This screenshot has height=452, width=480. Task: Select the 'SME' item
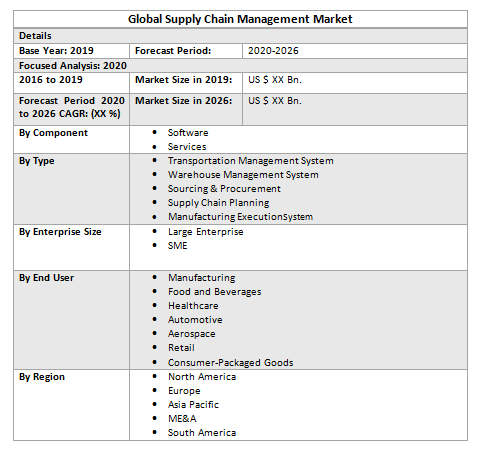point(177,246)
